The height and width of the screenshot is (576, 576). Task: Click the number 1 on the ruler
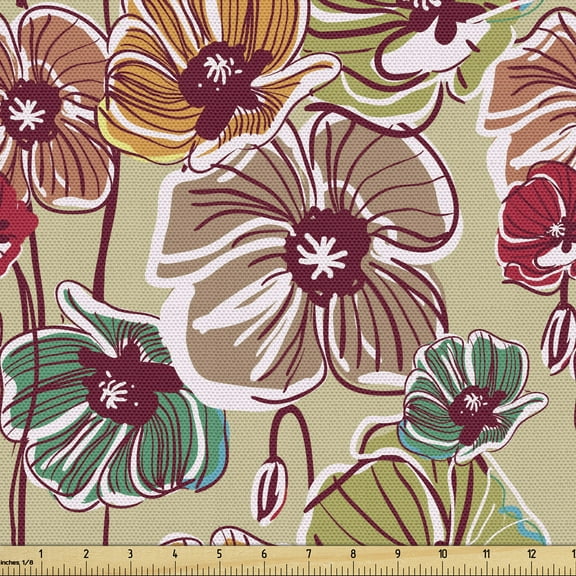pyautogui.click(x=41, y=554)
